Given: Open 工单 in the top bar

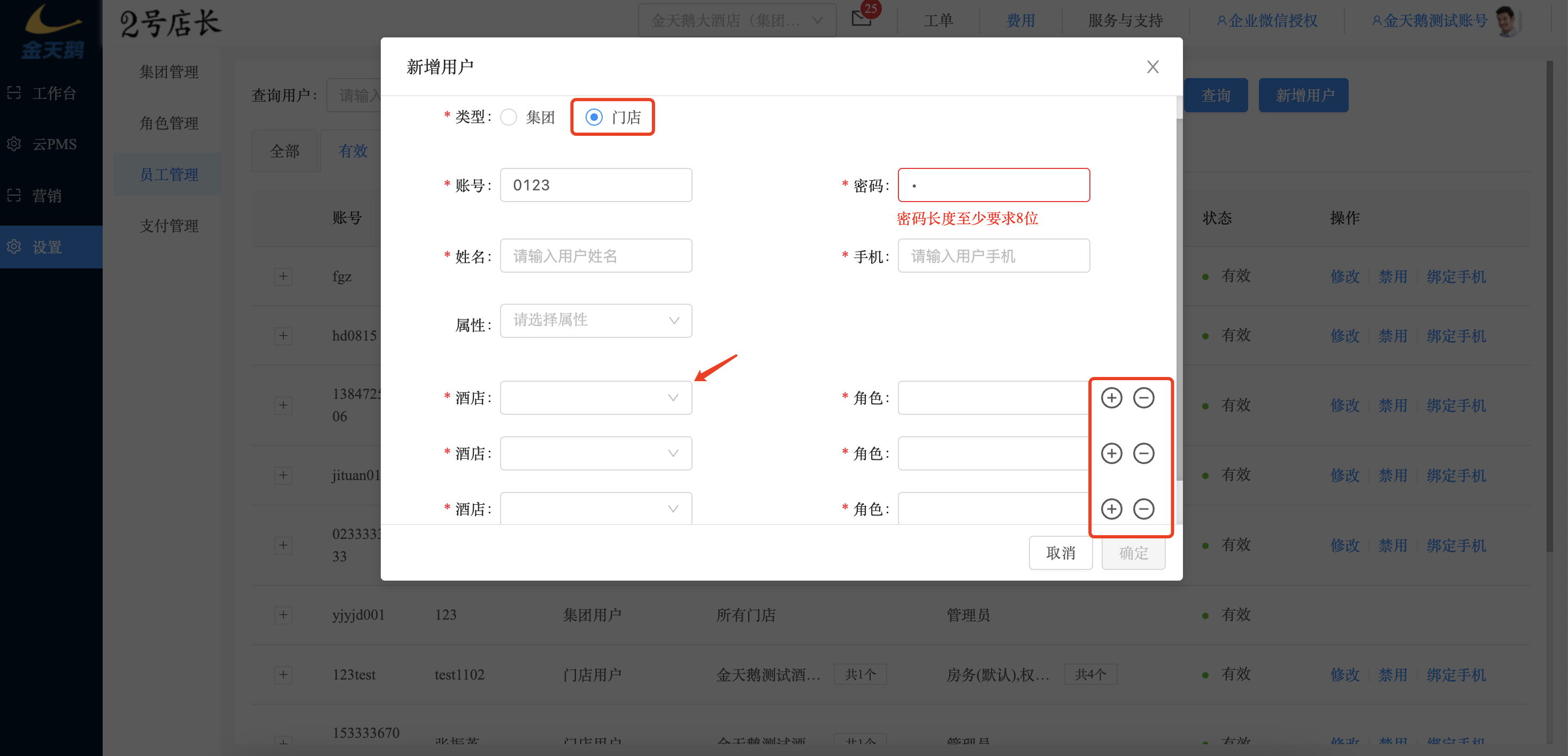Looking at the screenshot, I should pos(938,21).
